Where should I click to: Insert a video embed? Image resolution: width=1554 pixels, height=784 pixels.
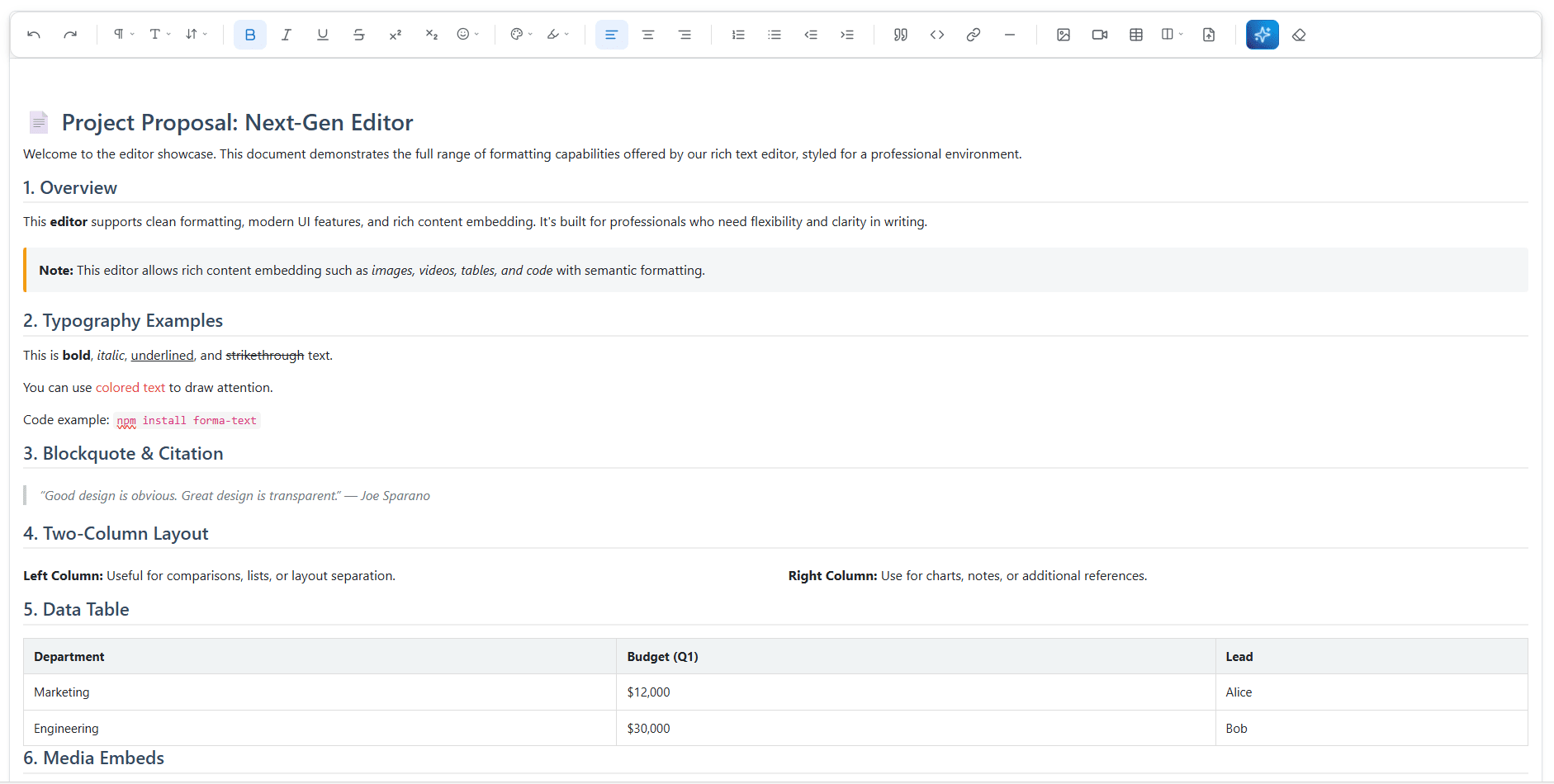[x=1100, y=35]
